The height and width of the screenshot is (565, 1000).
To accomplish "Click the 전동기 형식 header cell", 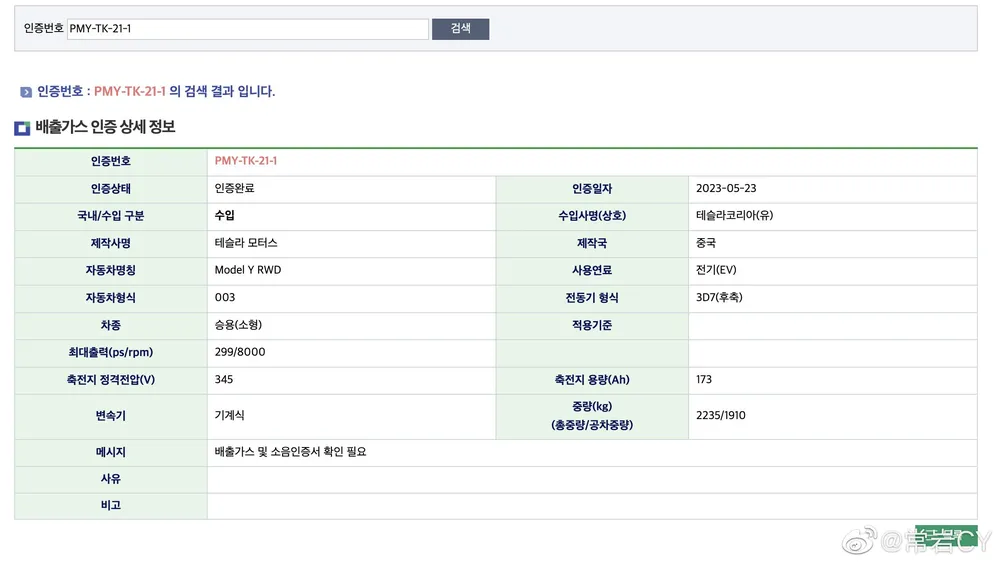I will click(592, 298).
